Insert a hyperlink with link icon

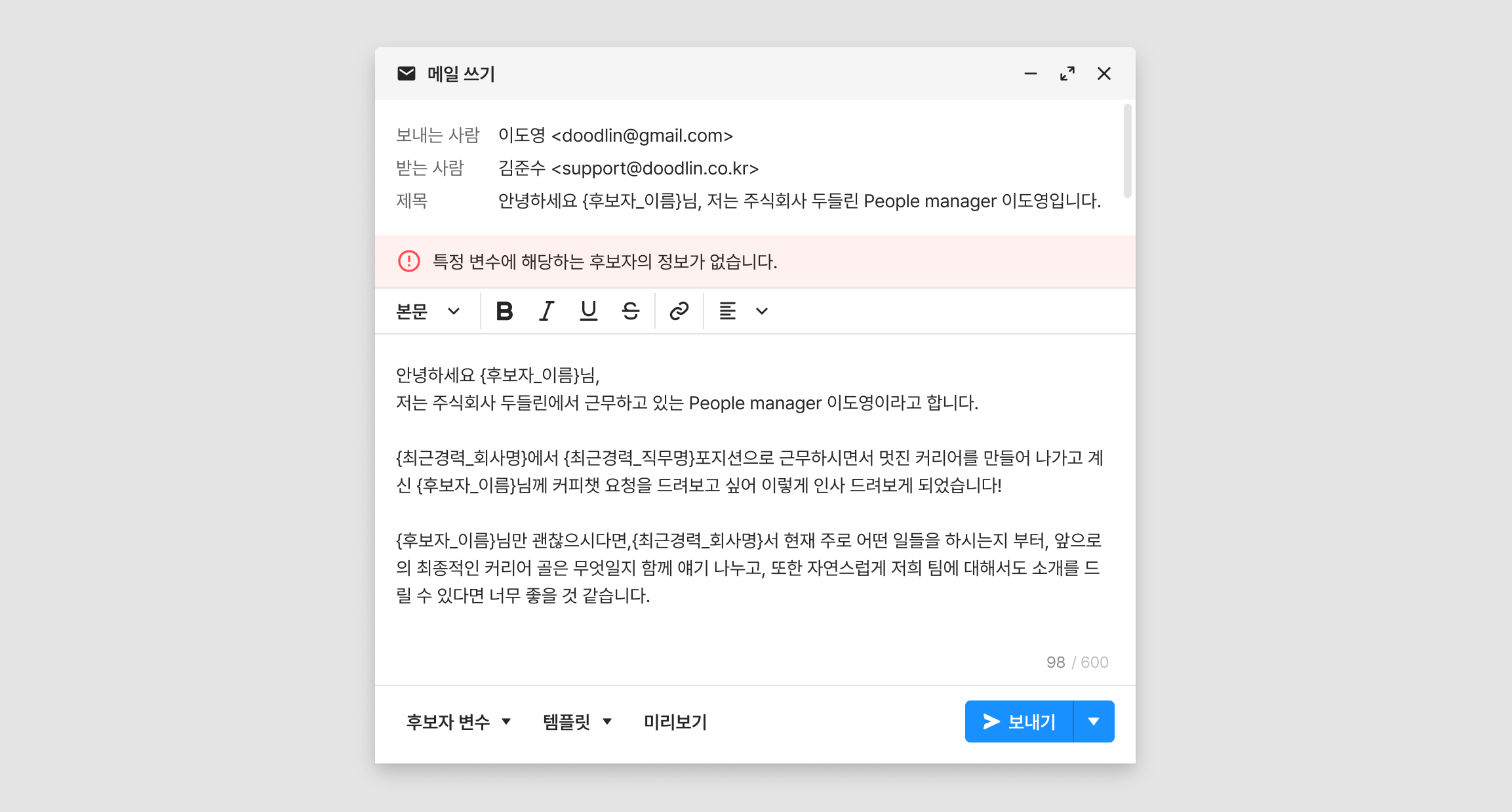(x=679, y=311)
